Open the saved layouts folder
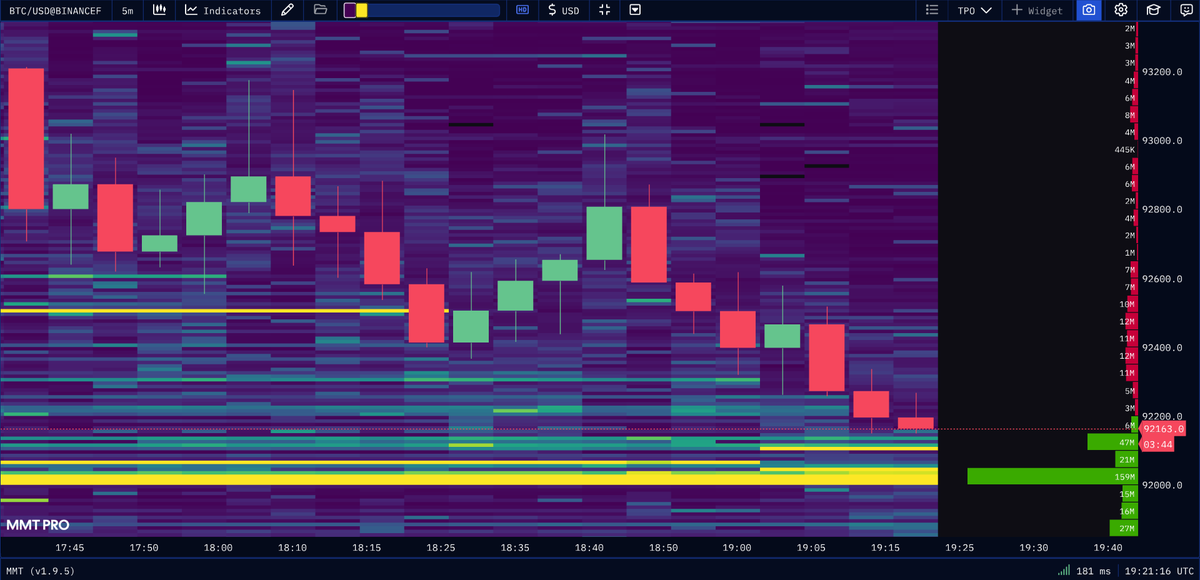This screenshot has height=580, width=1200. click(x=320, y=10)
